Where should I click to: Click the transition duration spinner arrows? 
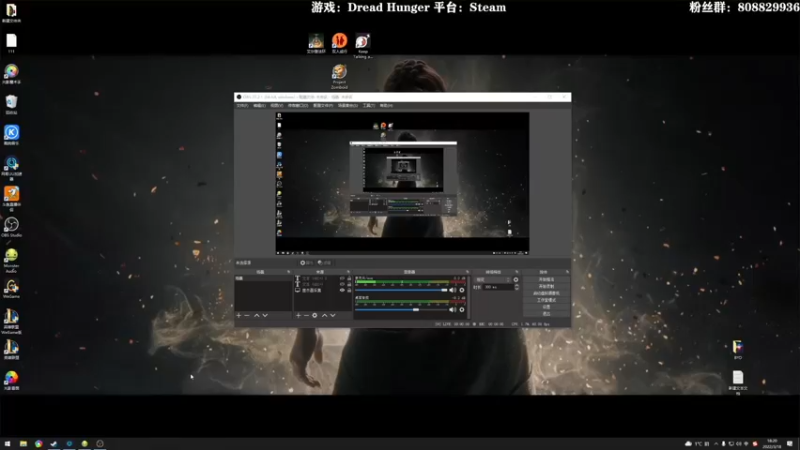[x=517, y=287]
